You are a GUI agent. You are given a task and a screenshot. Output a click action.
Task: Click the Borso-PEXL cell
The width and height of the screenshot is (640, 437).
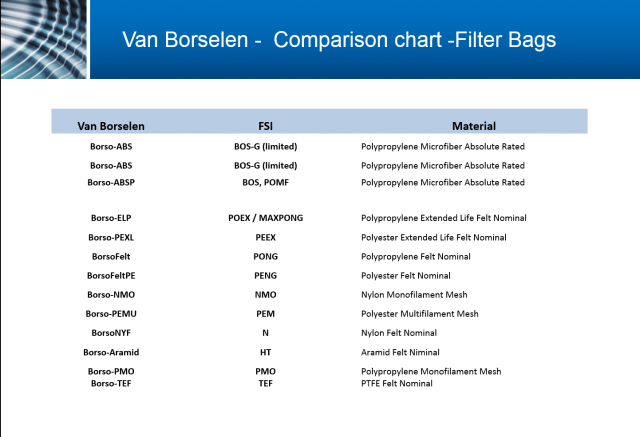point(111,237)
